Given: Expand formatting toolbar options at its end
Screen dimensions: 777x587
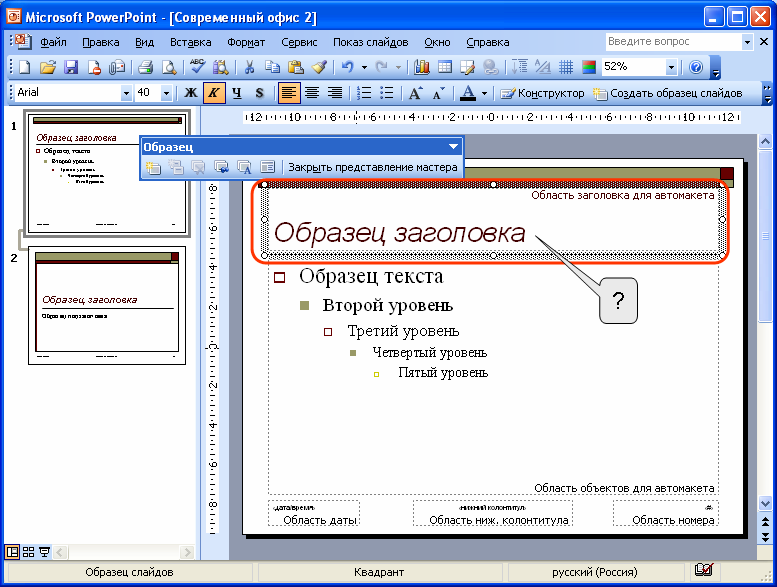Looking at the screenshot, I should pyautogui.click(x=768, y=94).
